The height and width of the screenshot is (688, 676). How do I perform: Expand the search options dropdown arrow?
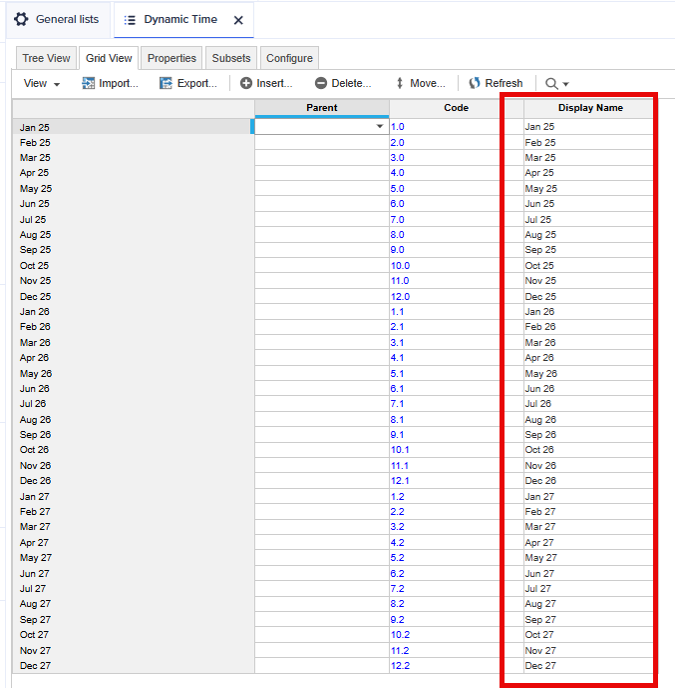click(565, 84)
